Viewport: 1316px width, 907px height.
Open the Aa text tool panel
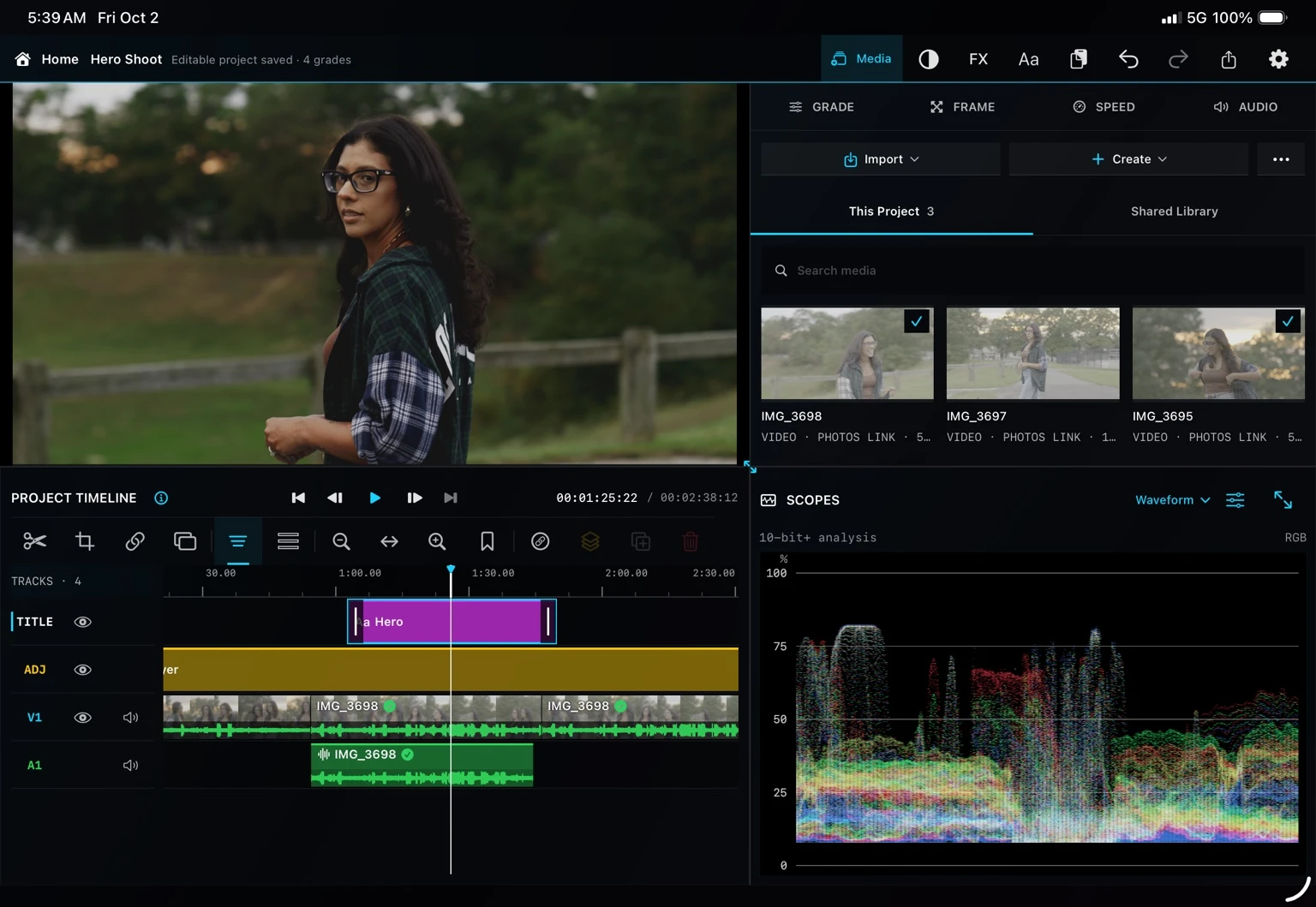click(x=1028, y=59)
